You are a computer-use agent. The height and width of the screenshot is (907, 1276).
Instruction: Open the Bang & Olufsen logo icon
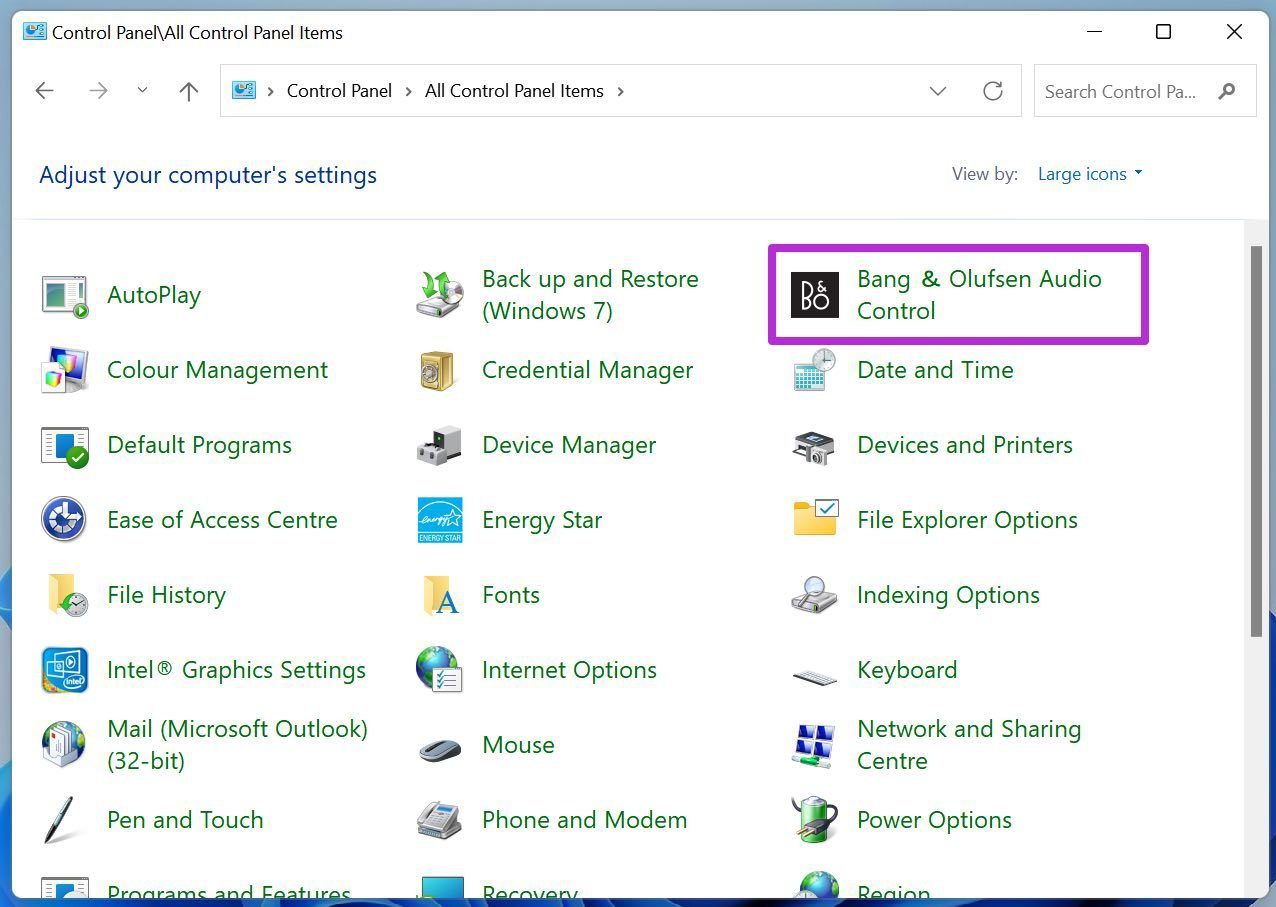[x=815, y=295]
